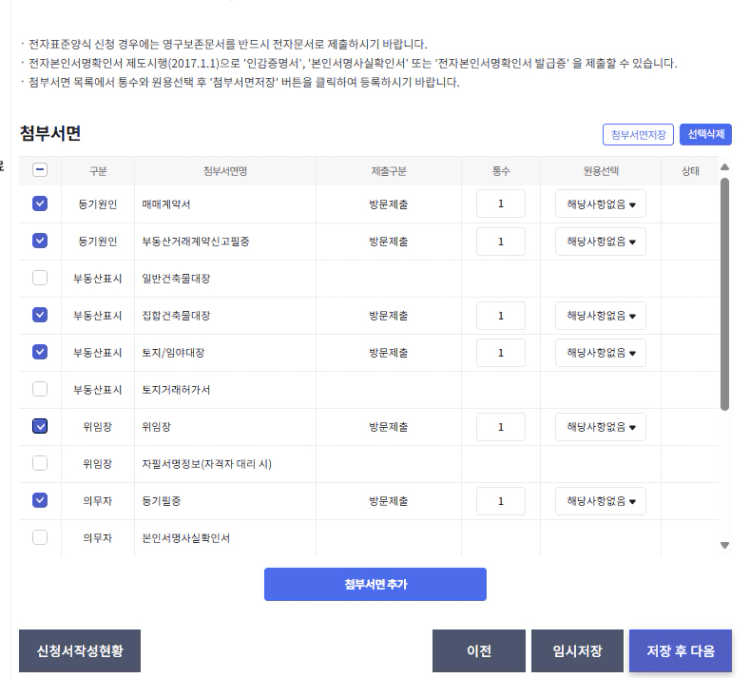This screenshot has width=750, height=678.
Task: Open 원용선택 dropdown for 집합건축물대장
Action: pyautogui.click(x=600, y=315)
